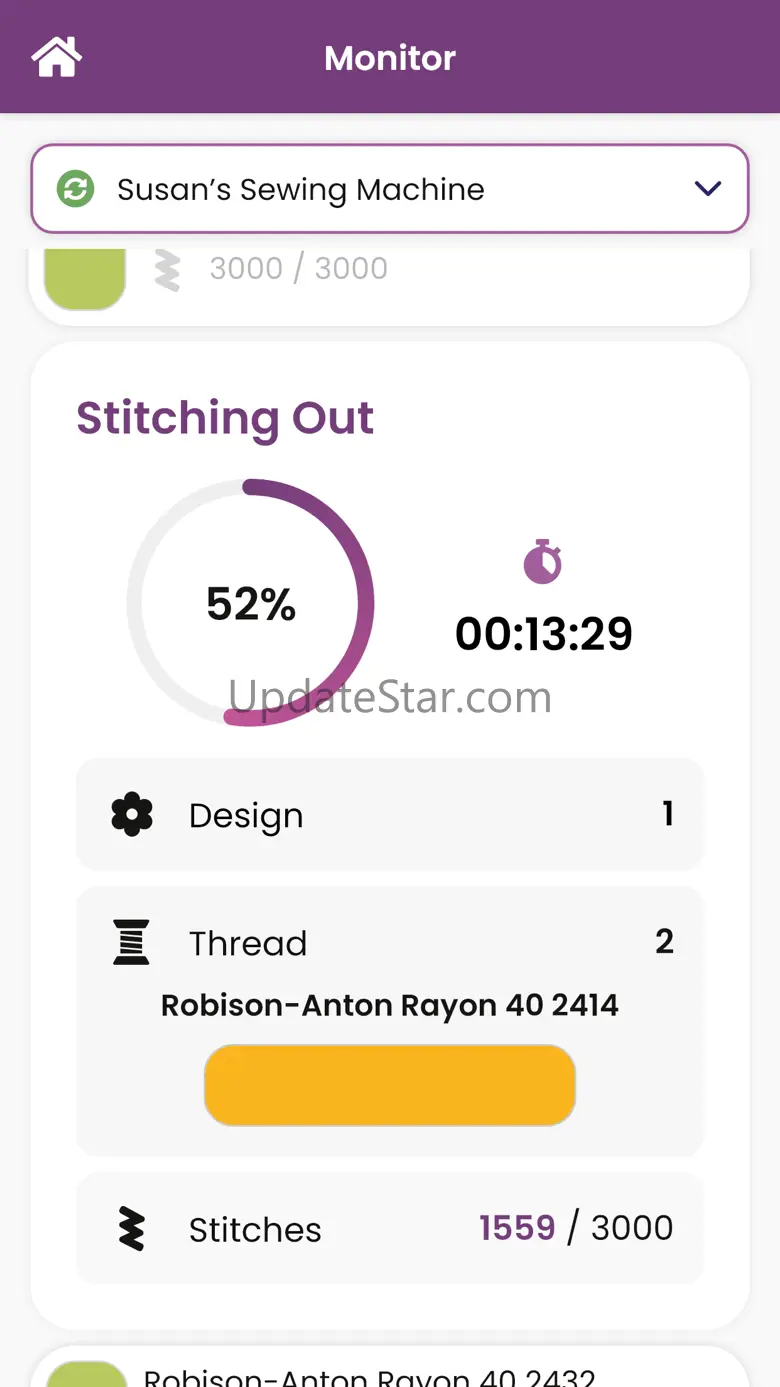The image size is (780, 1387).
Task: Tap the gray zigzag icon beside 3000 / 3000
Action: coord(167,269)
